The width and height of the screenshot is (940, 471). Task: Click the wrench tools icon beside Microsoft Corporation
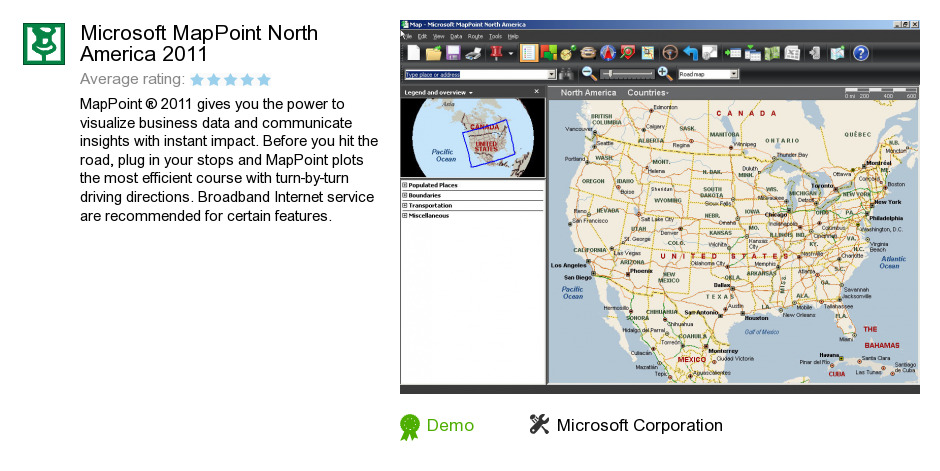click(539, 424)
